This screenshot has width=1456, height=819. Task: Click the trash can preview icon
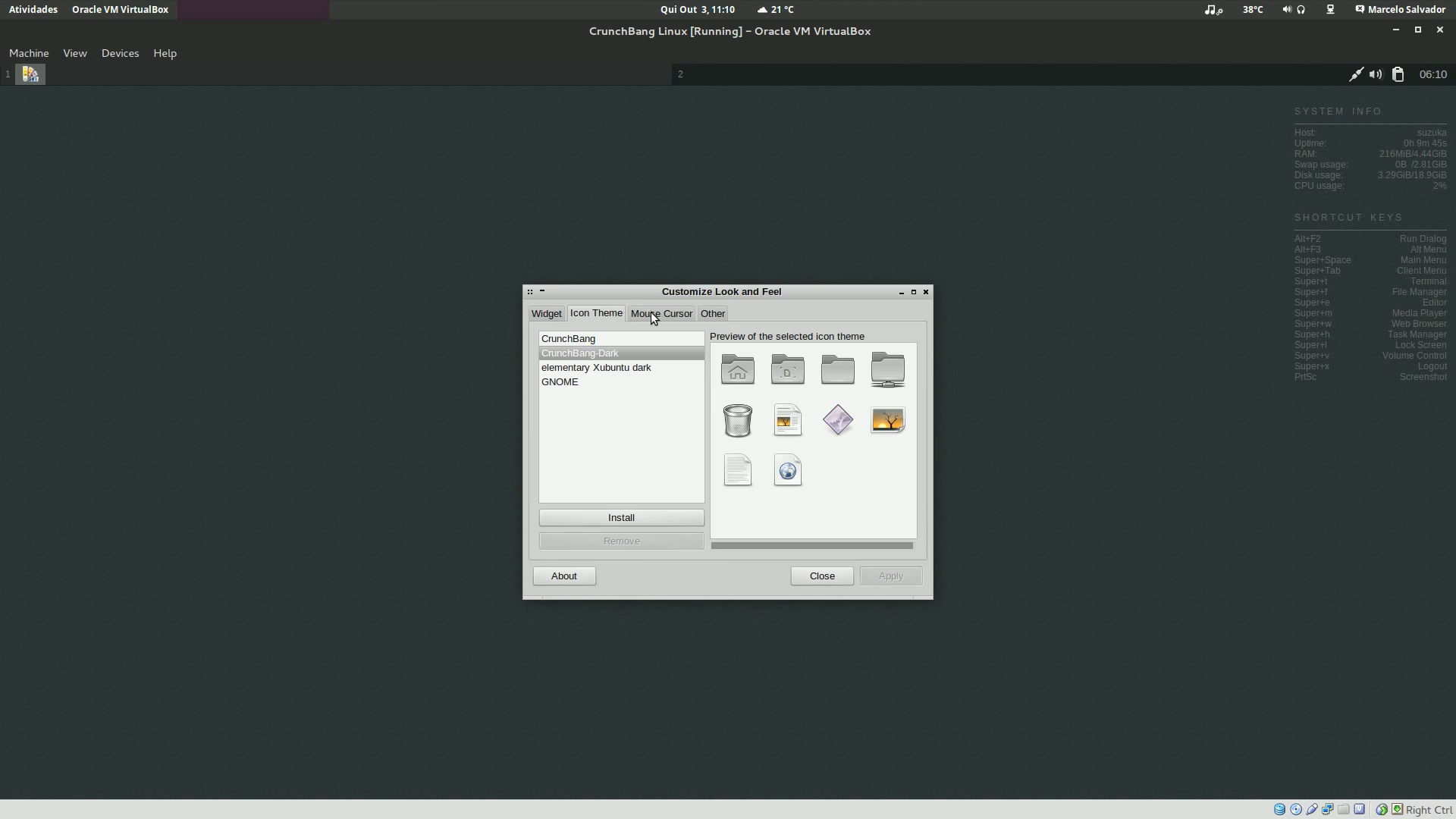point(737,420)
